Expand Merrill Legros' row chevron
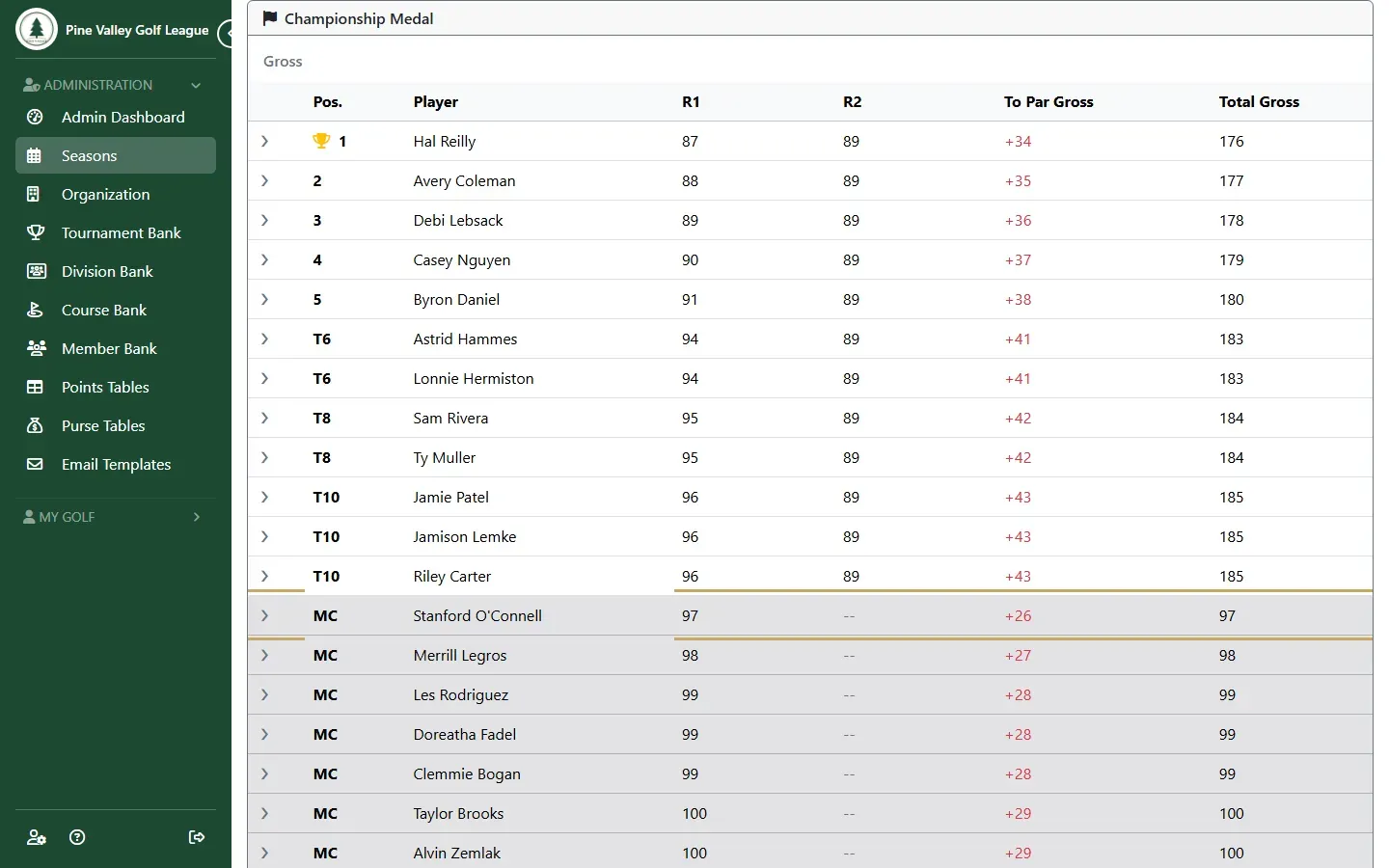 coord(264,655)
